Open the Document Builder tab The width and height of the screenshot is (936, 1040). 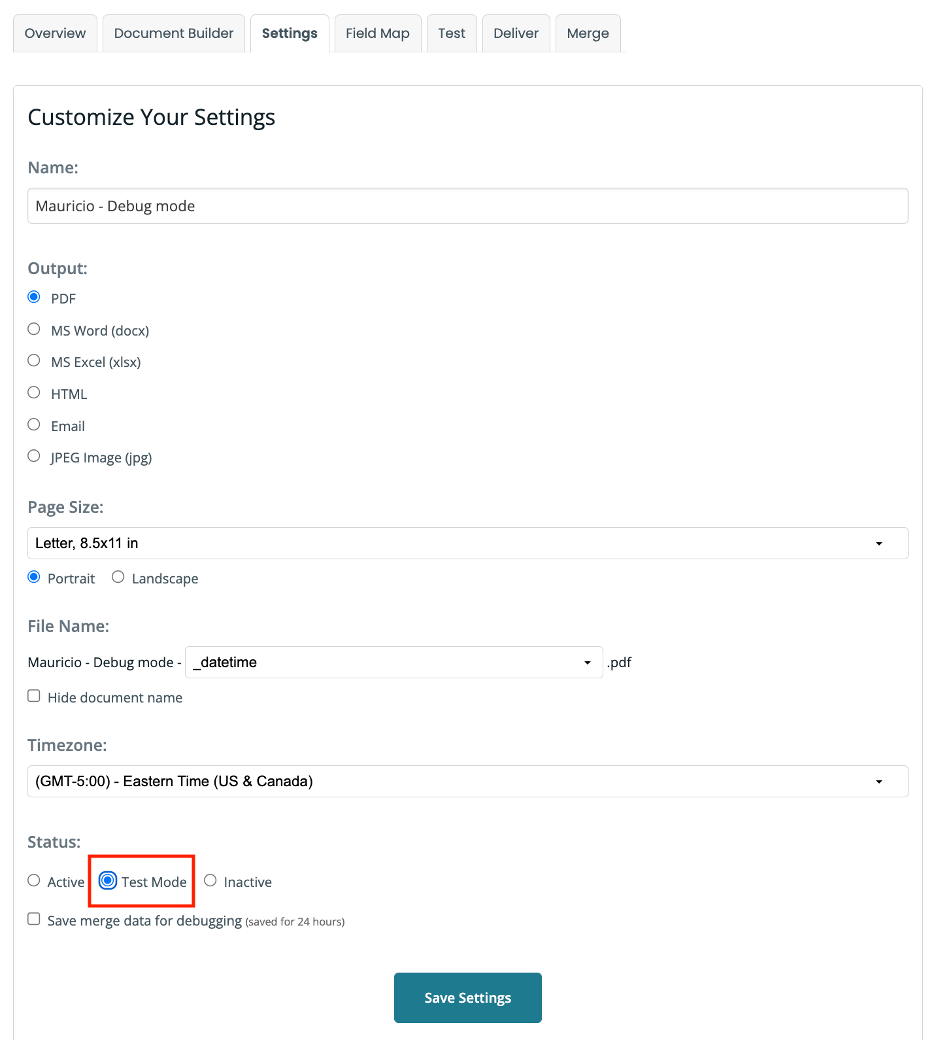tap(173, 33)
